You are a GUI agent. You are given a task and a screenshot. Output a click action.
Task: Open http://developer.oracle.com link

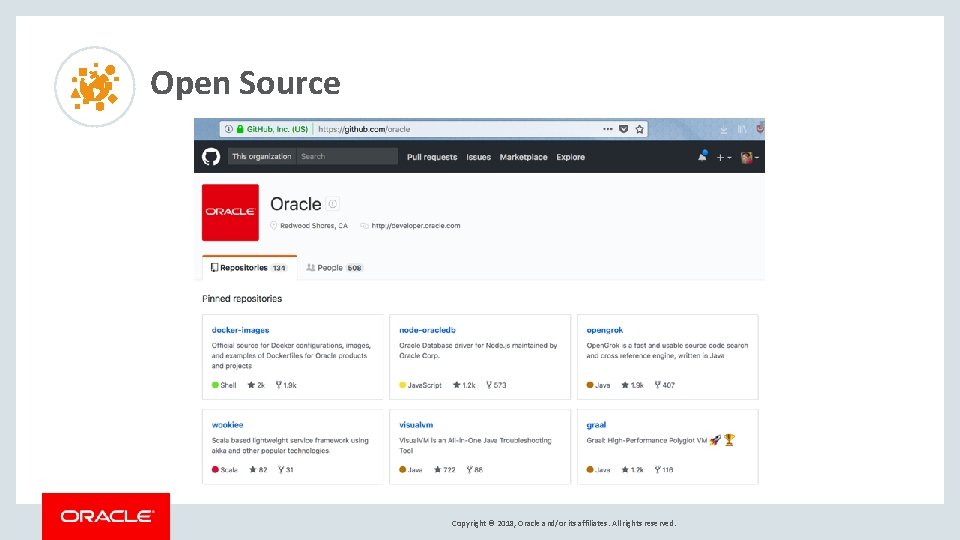pyautogui.click(x=416, y=225)
